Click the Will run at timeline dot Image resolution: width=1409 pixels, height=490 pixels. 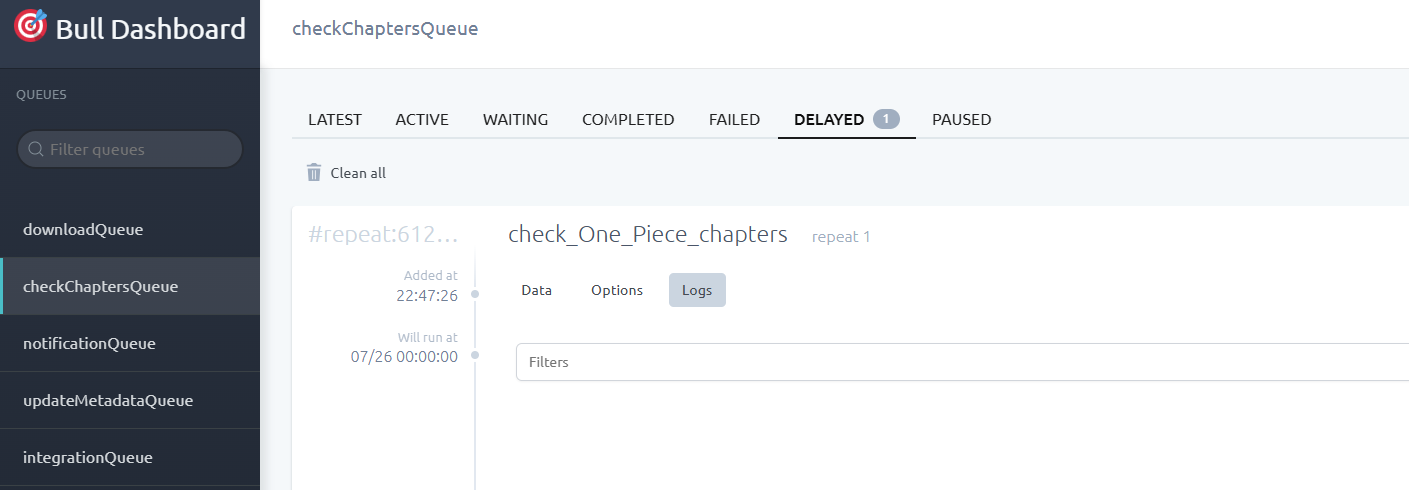(x=475, y=355)
